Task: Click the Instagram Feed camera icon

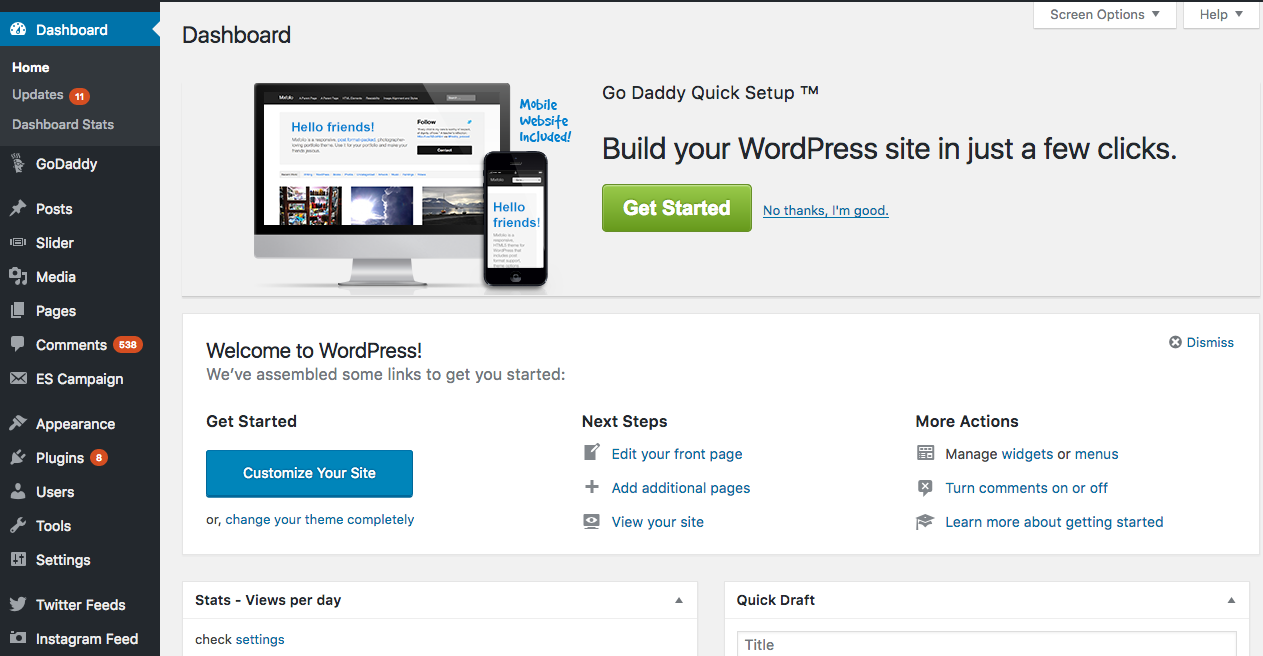Action: point(18,639)
